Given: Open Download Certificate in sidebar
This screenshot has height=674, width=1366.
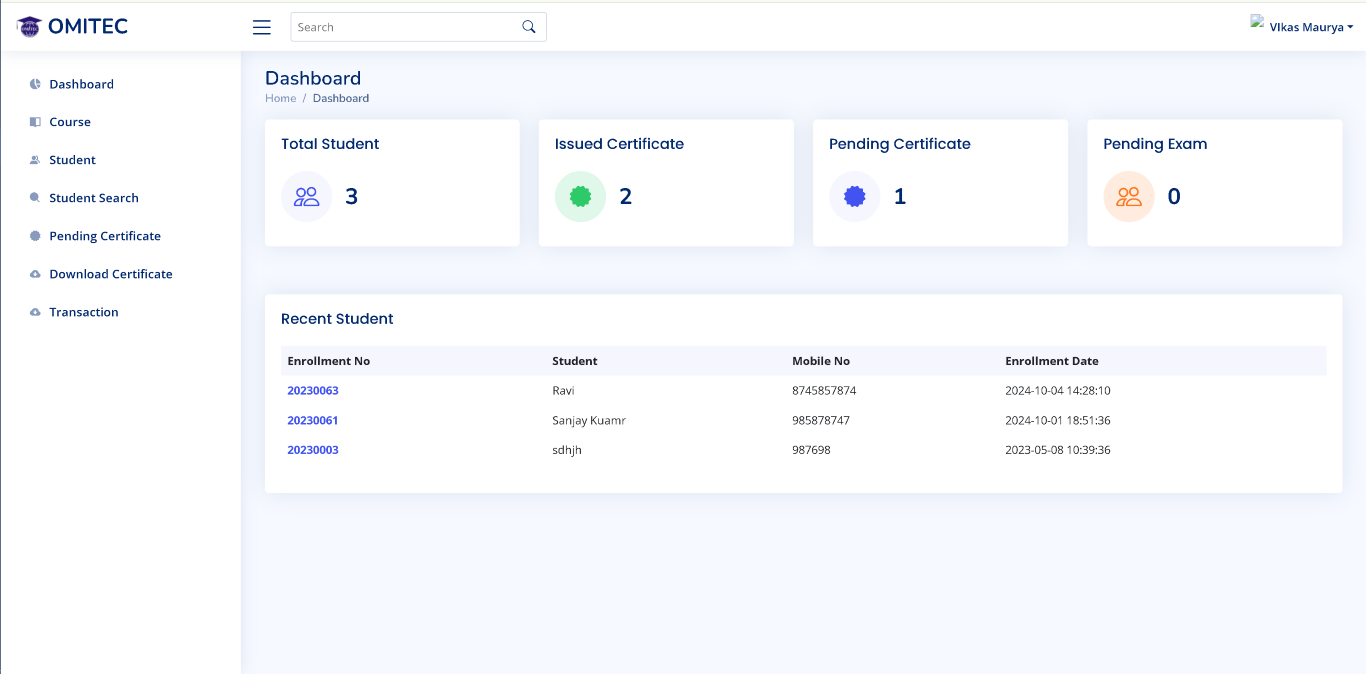Looking at the screenshot, I should (x=111, y=274).
